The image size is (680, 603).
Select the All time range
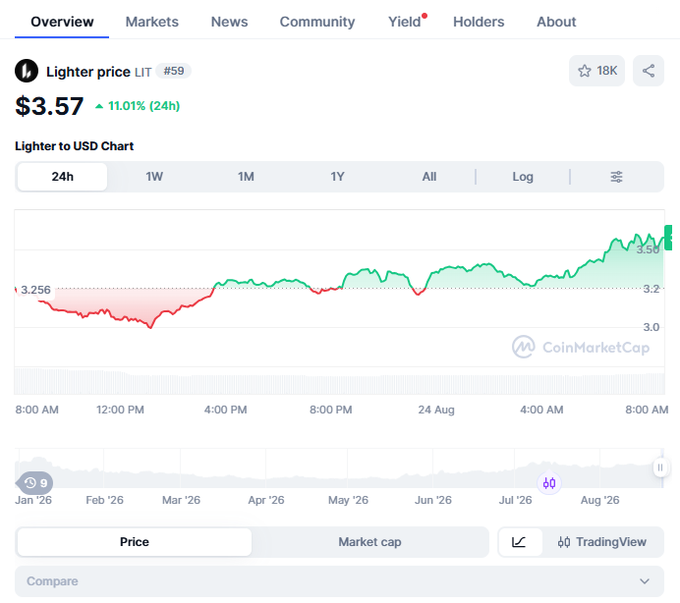(429, 177)
